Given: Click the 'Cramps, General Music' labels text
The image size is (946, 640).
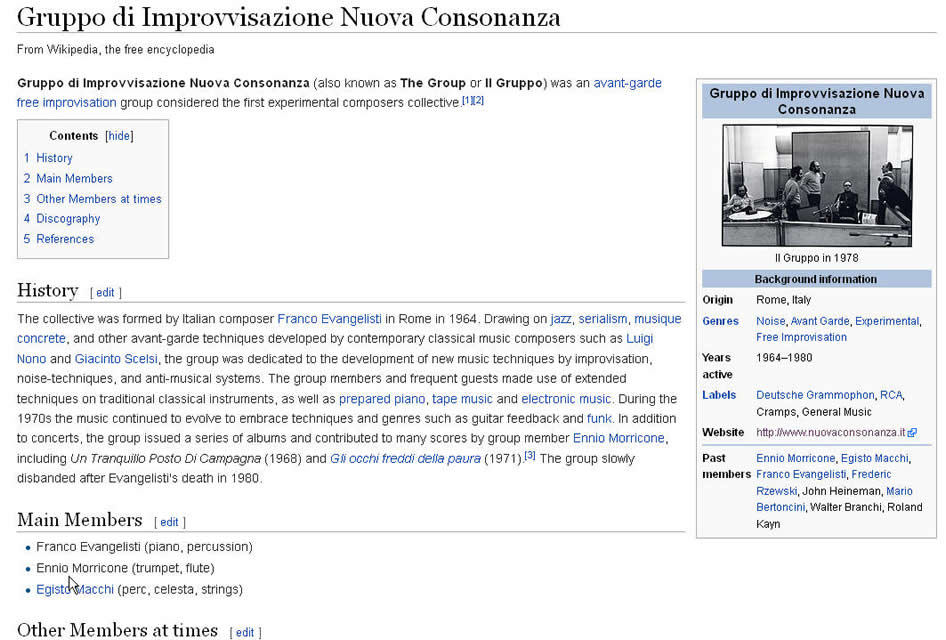Looking at the screenshot, I should click(x=814, y=412).
